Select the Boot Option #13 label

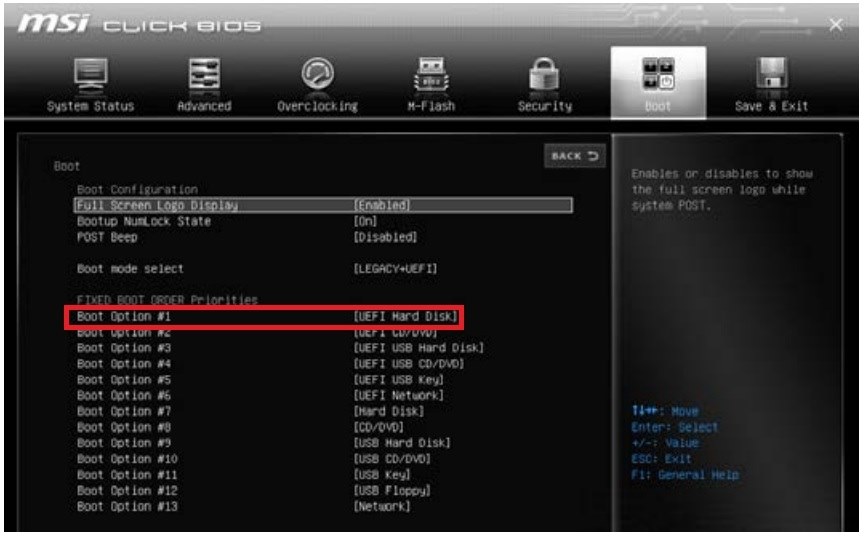pos(127,506)
